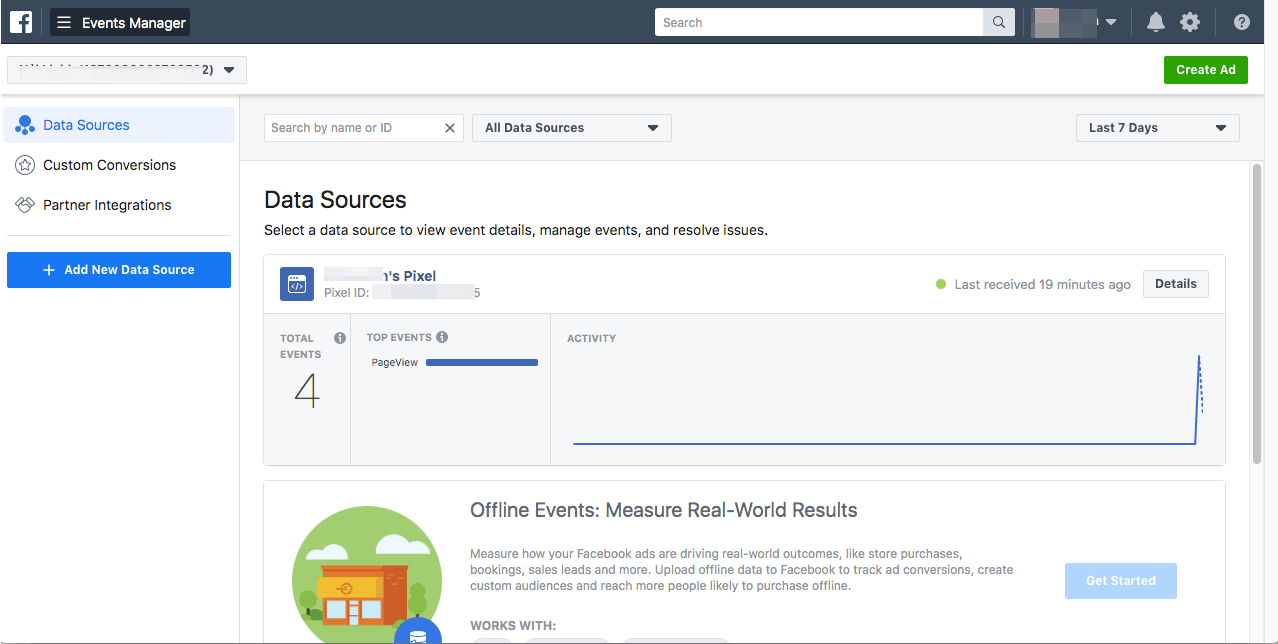Click the Partner Integrations handshake icon

click(25, 205)
